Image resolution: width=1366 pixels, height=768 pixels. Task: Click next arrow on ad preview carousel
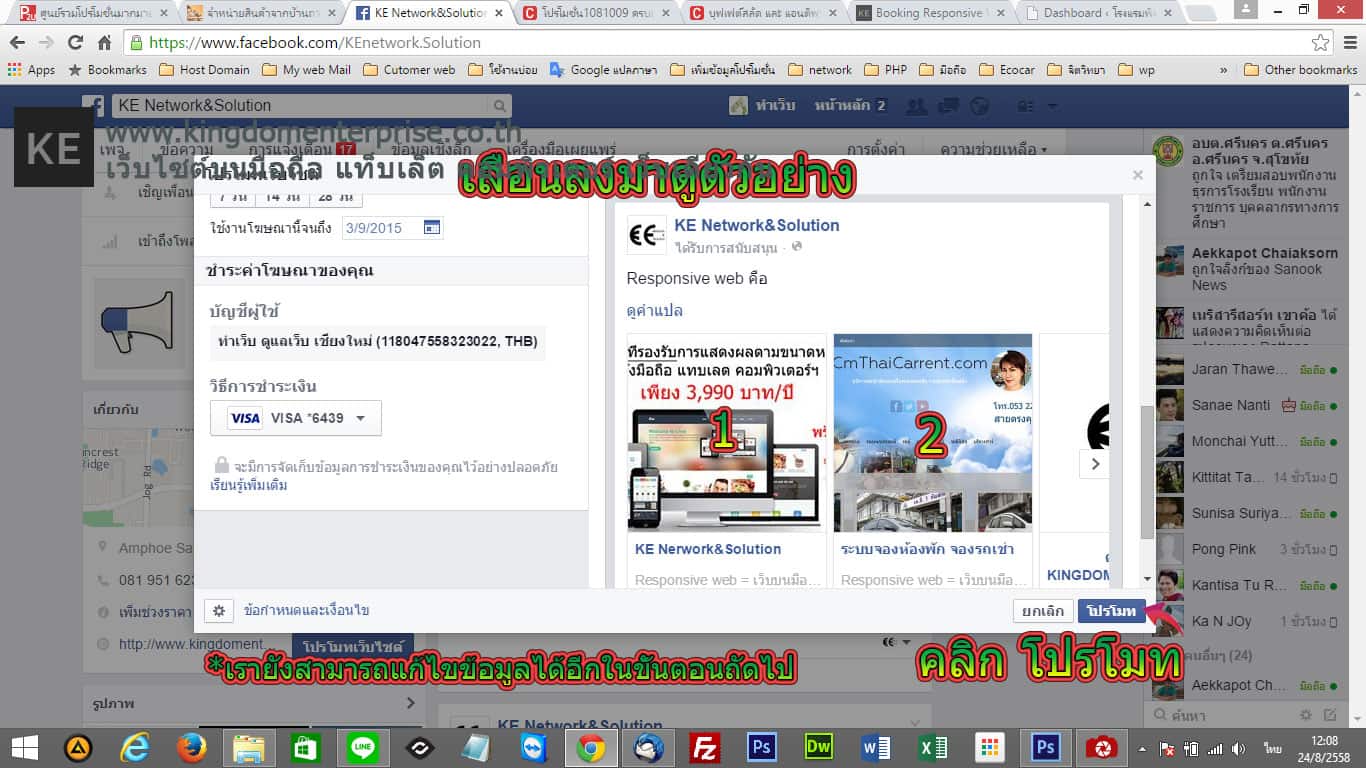pos(1095,464)
